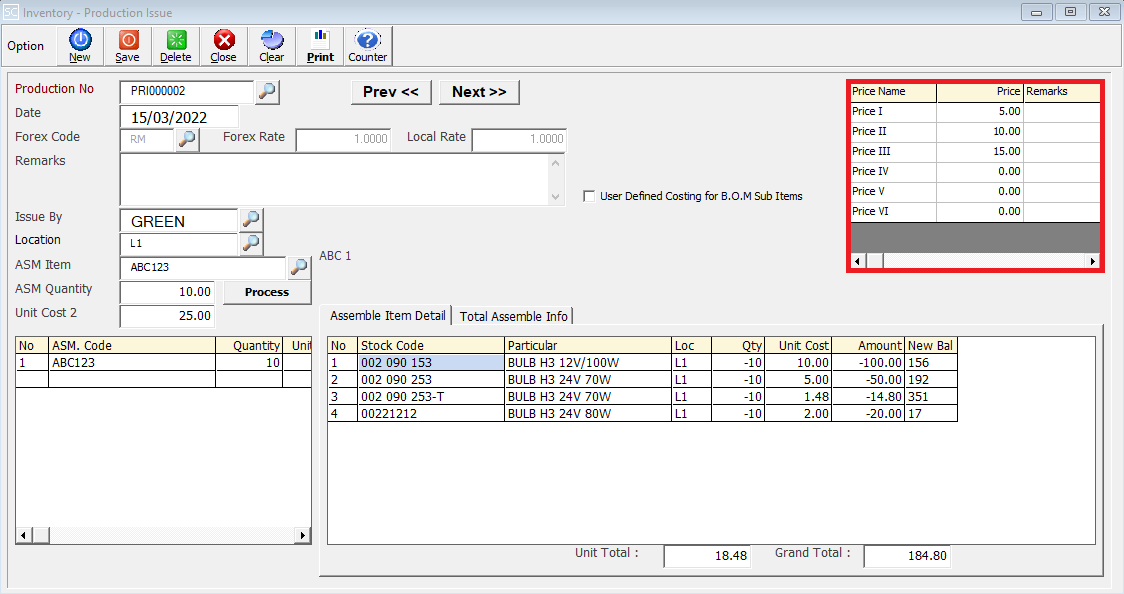Select particular BULB H3 24V 80W
Screen dimensions: 1124x594
point(588,414)
